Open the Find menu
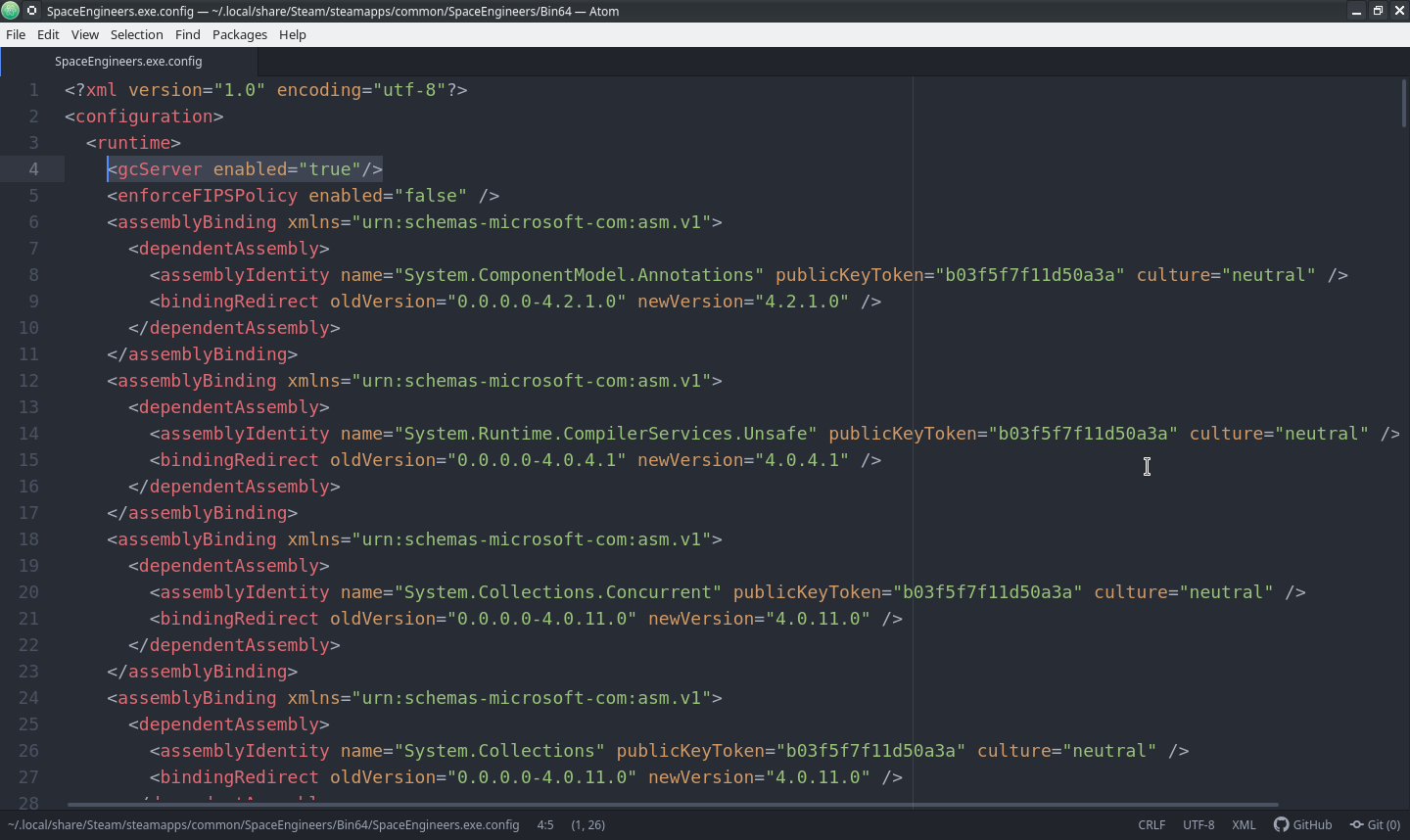This screenshot has width=1410, height=840. pyautogui.click(x=187, y=34)
